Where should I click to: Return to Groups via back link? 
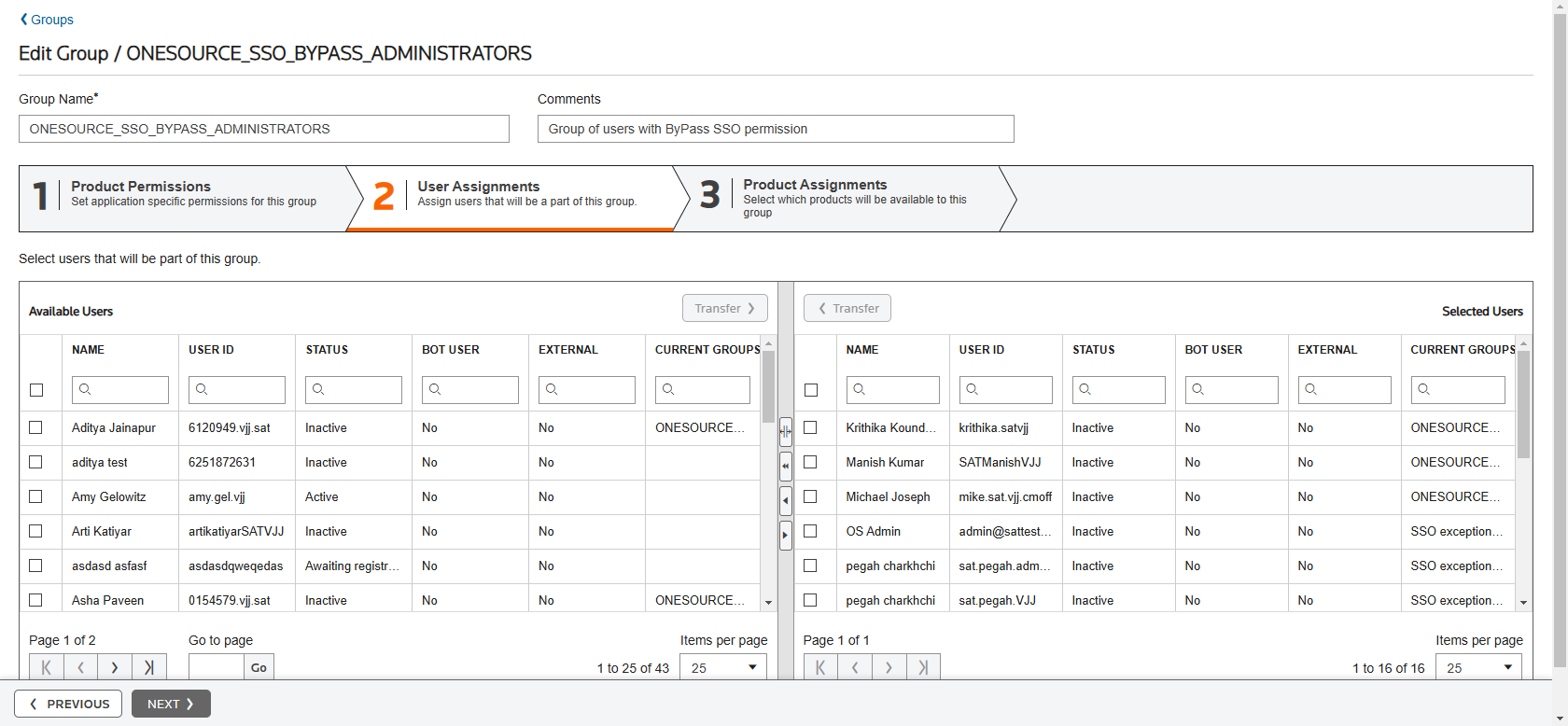[x=47, y=20]
